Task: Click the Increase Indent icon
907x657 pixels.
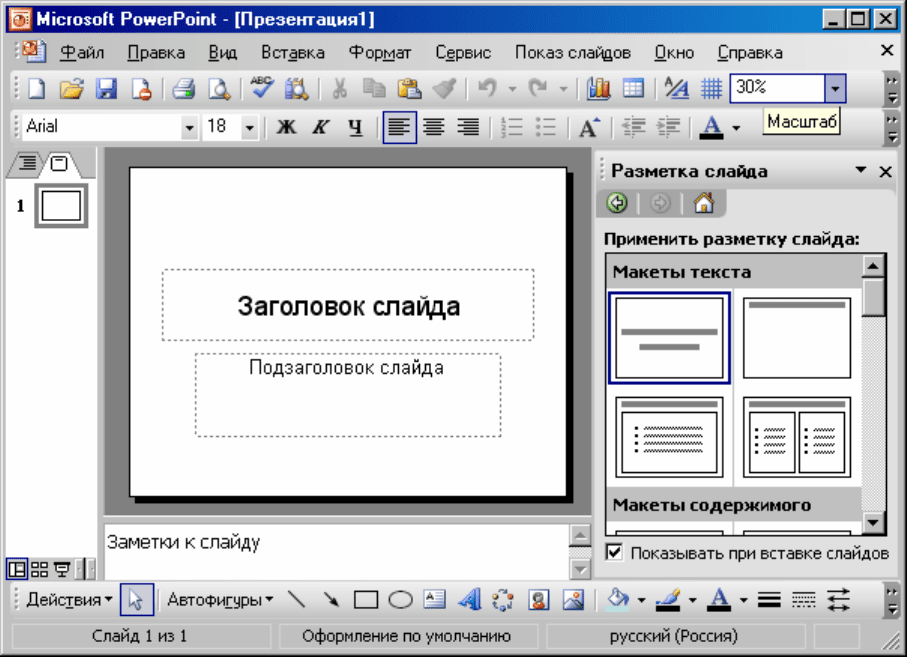Action: [668, 127]
